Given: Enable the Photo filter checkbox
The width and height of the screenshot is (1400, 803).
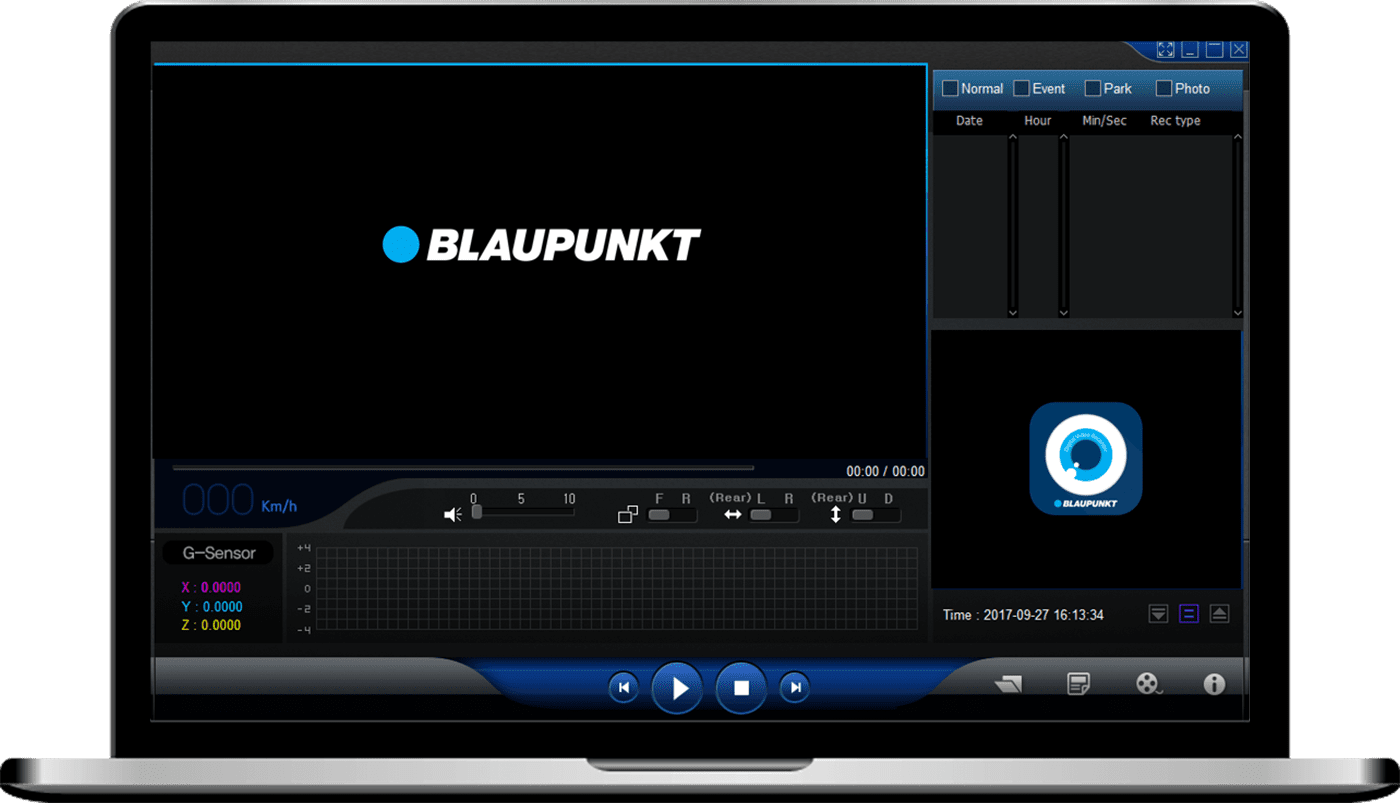Looking at the screenshot, I should [1163, 88].
